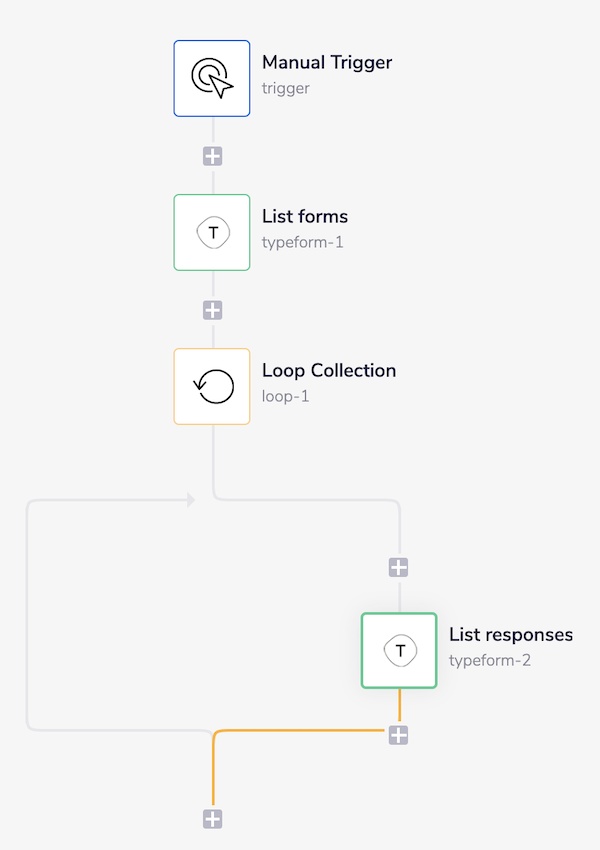Click the "trigger" subtitle label
Viewport: 600px width, 850px height.
pos(286,88)
